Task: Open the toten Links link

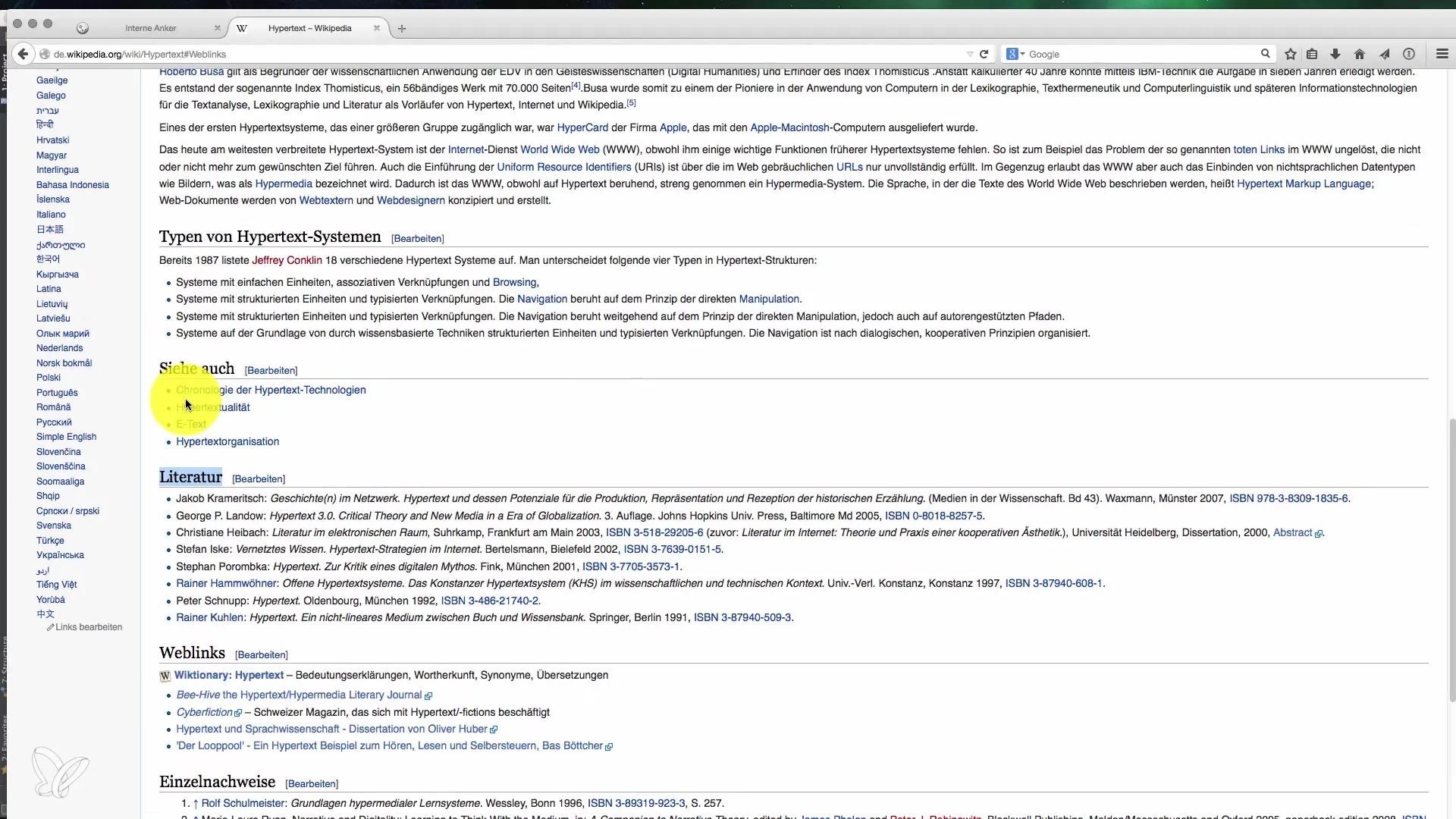Action: pyautogui.click(x=1259, y=149)
